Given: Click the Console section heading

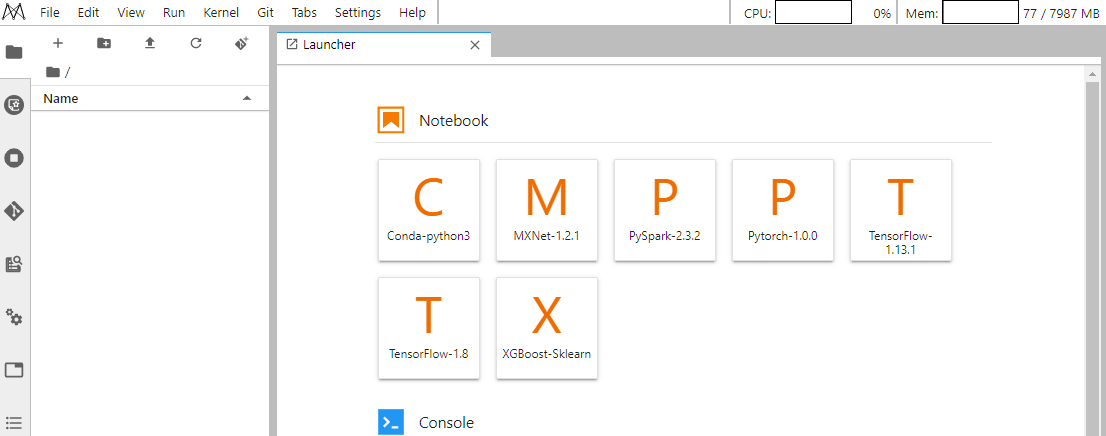Looking at the screenshot, I should point(446,423).
